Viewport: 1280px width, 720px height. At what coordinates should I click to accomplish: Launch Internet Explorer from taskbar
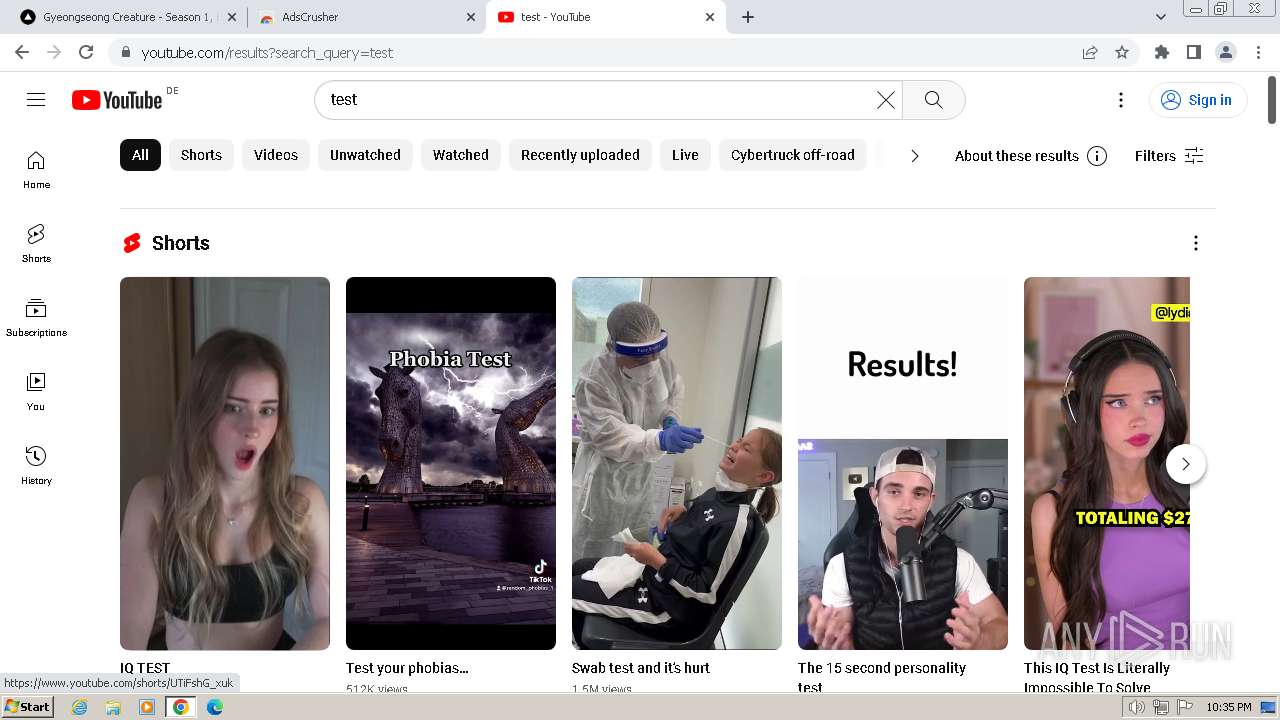point(80,707)
